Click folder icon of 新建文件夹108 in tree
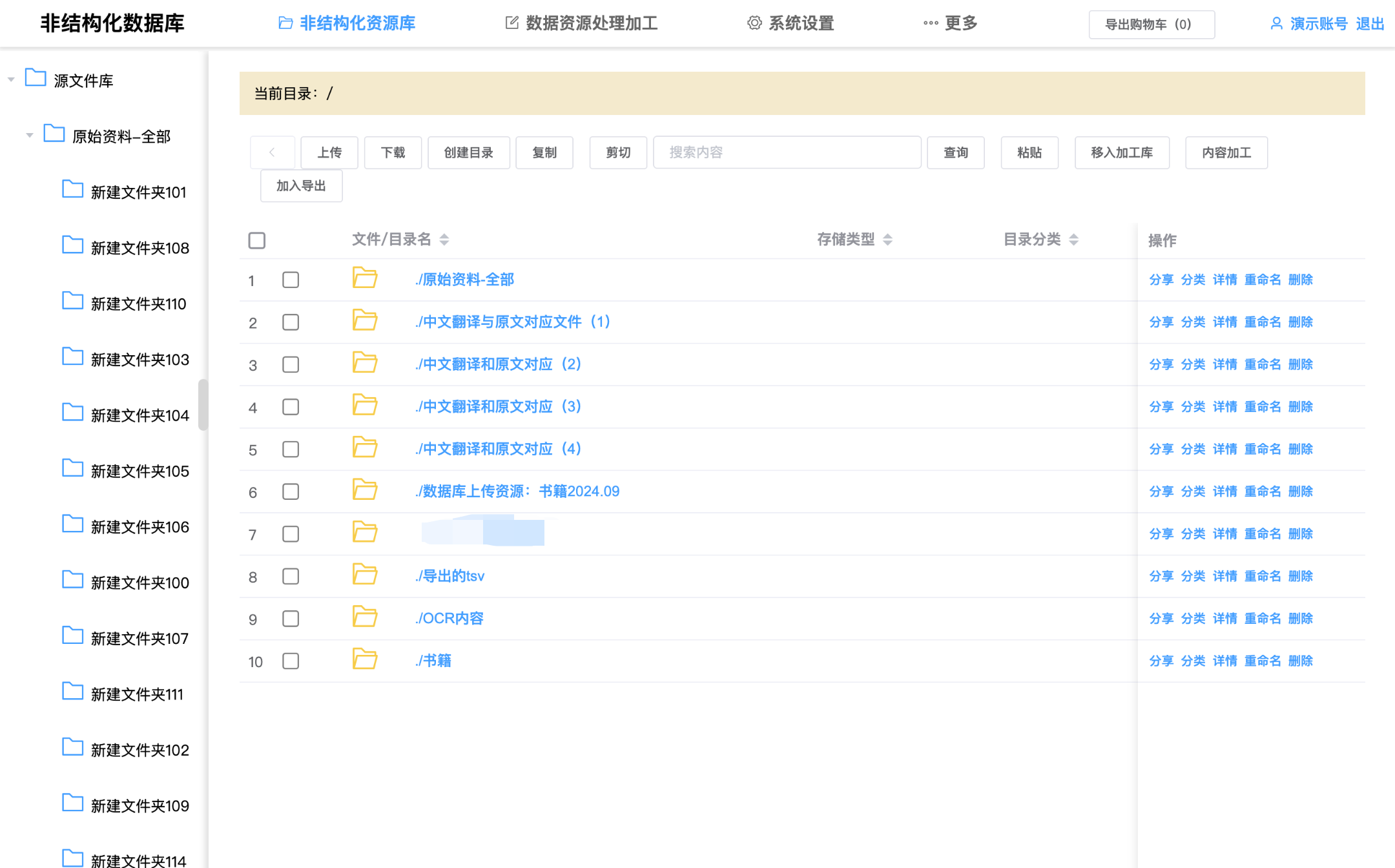This screenshot has width=1395, height=868. point(72,245)
